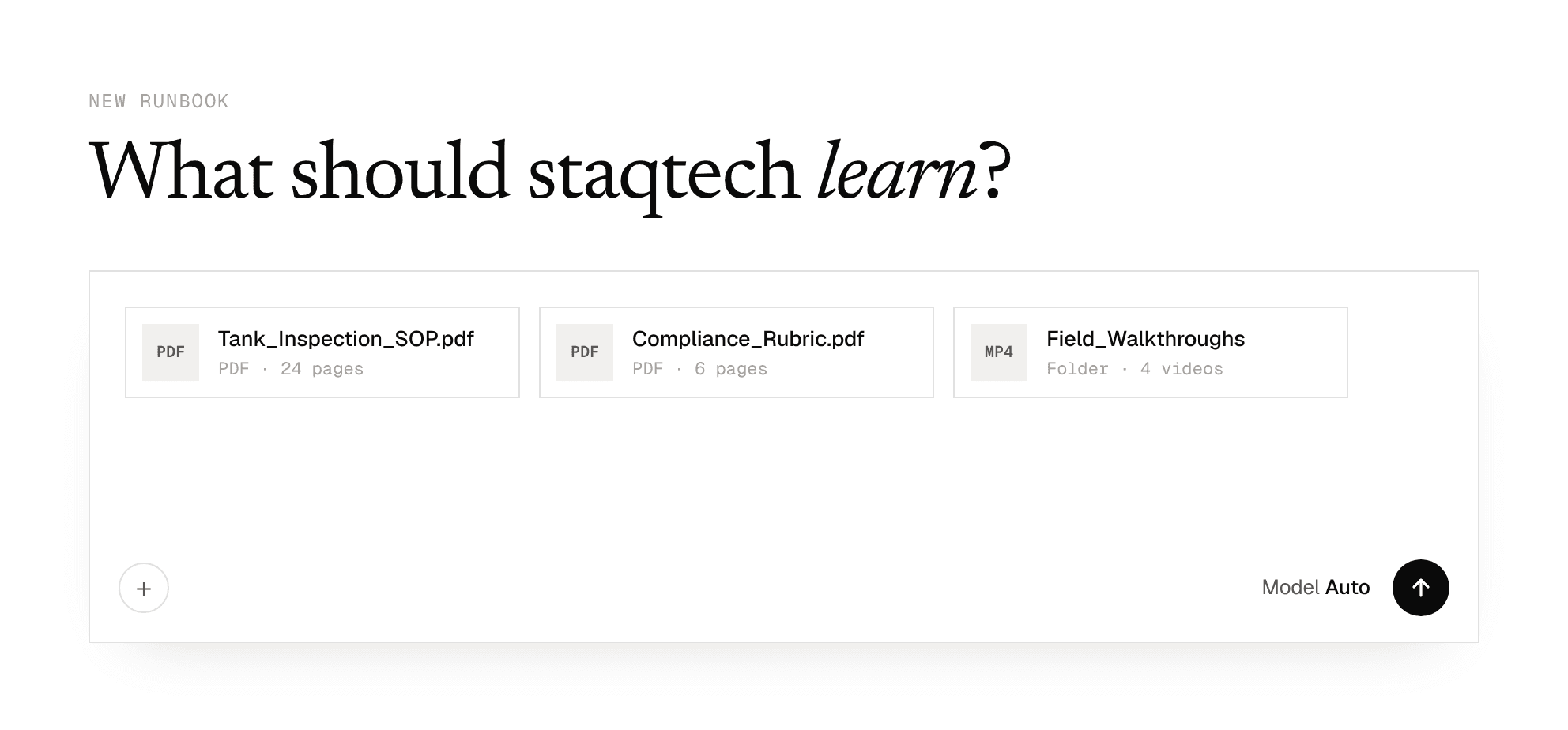Image resolution: width=1568 pixels, height=730 pixels.
Task: Click the question mark ending the heading
Action: 995,172
